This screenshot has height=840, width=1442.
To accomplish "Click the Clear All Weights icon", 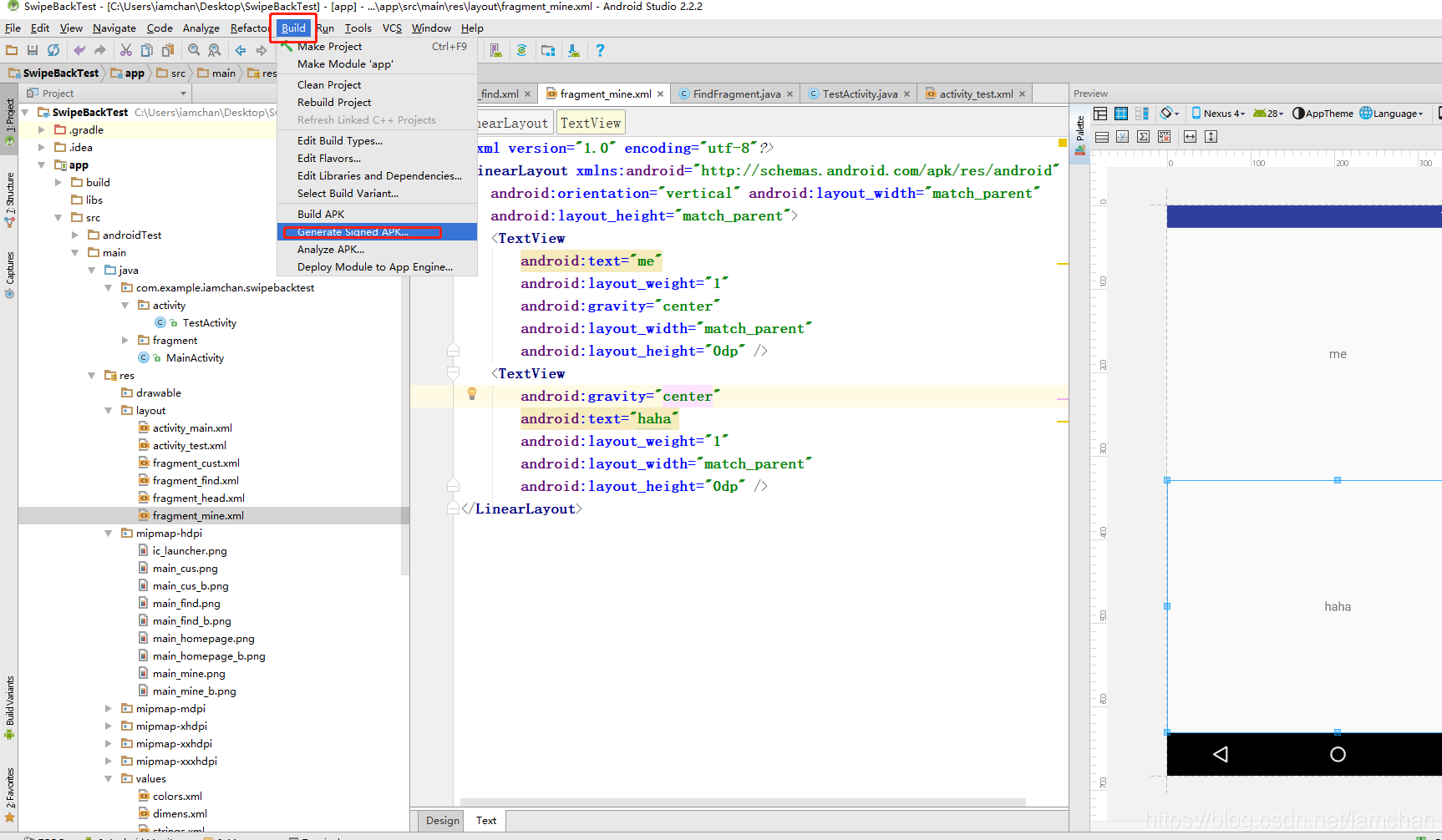I will tap(1165, 136).
